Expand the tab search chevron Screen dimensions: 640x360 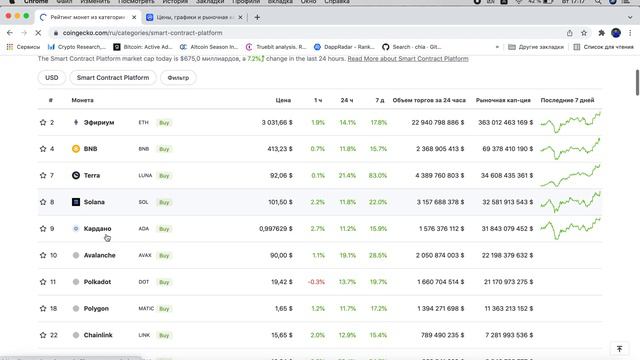click(x=630, y=18)
